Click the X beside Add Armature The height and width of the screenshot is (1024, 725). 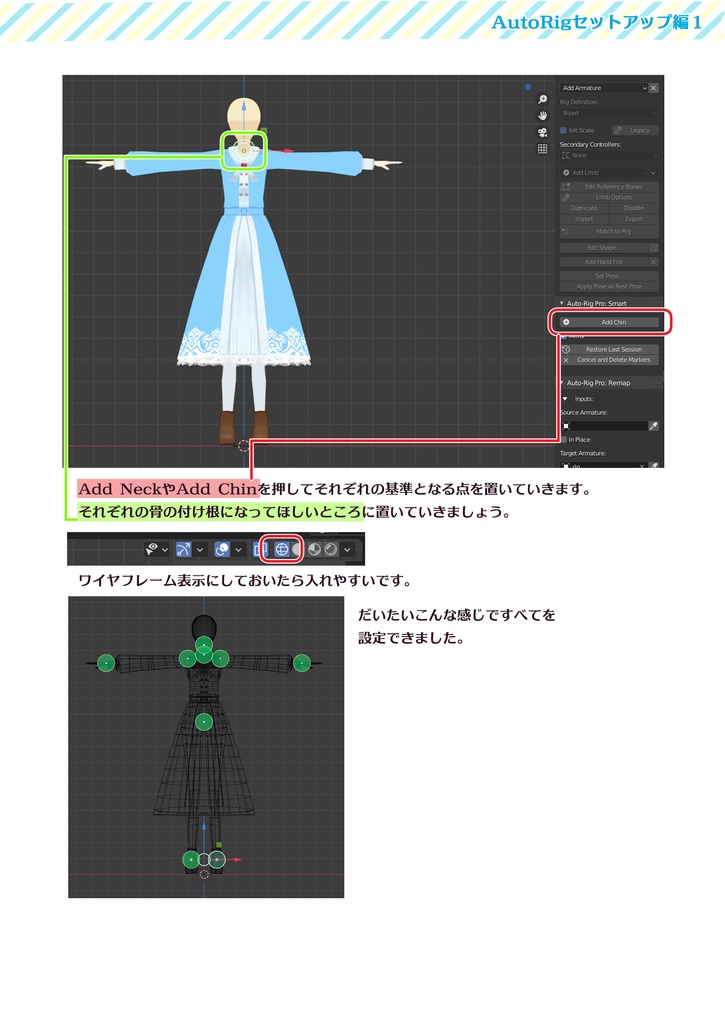(x=653, y=88)
